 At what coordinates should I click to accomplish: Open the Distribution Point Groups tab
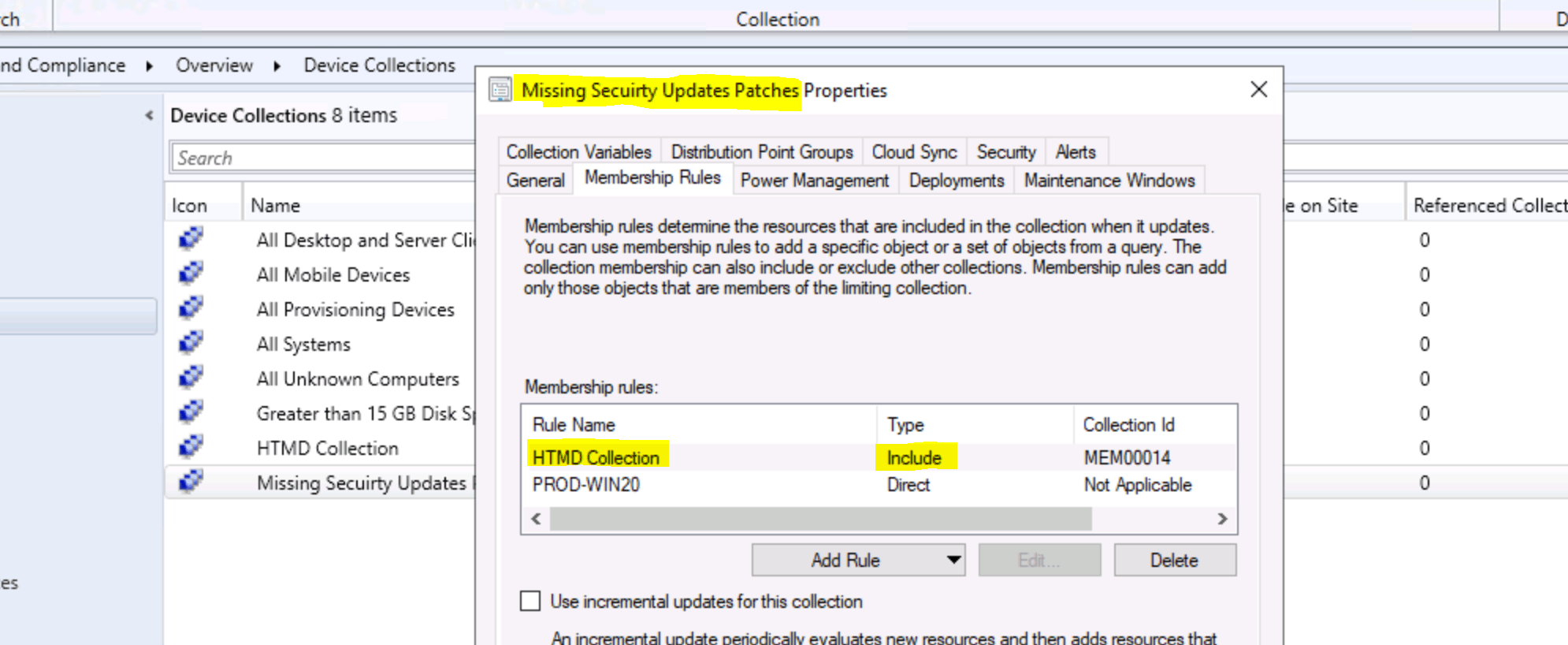pos(762,151)
